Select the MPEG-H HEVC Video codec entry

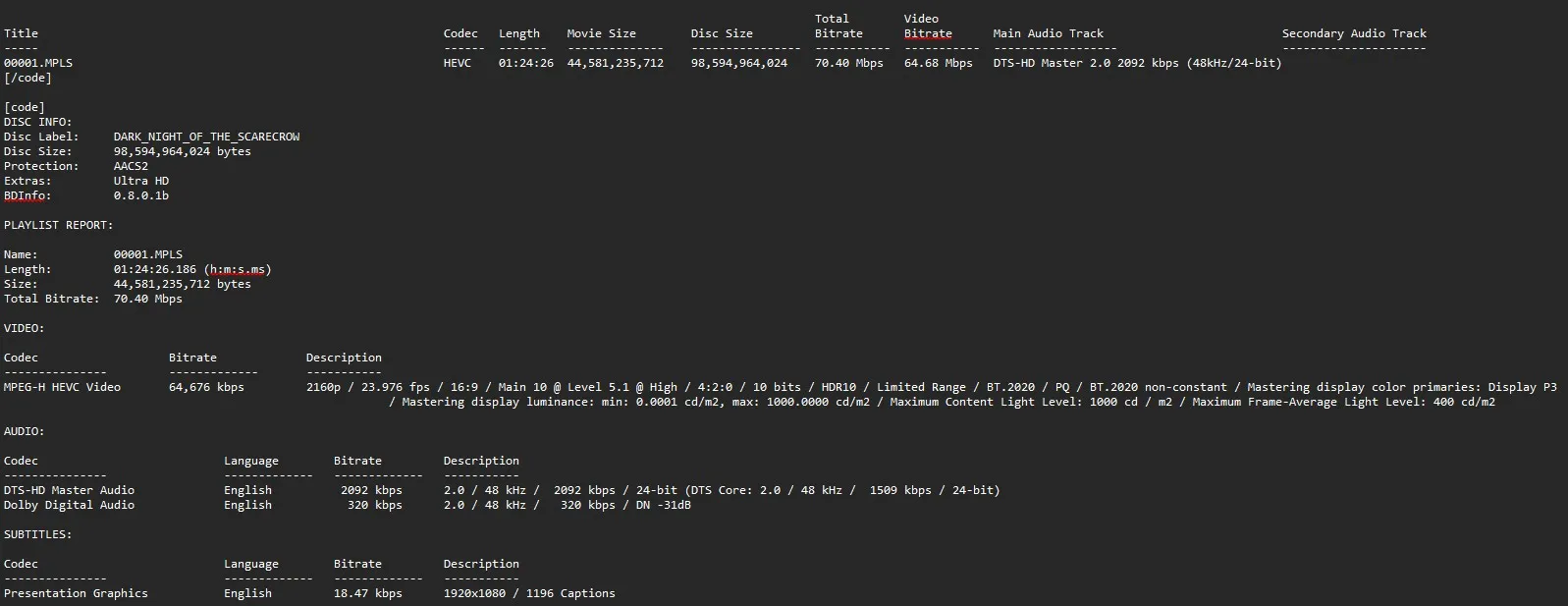[x=62, y=387]
